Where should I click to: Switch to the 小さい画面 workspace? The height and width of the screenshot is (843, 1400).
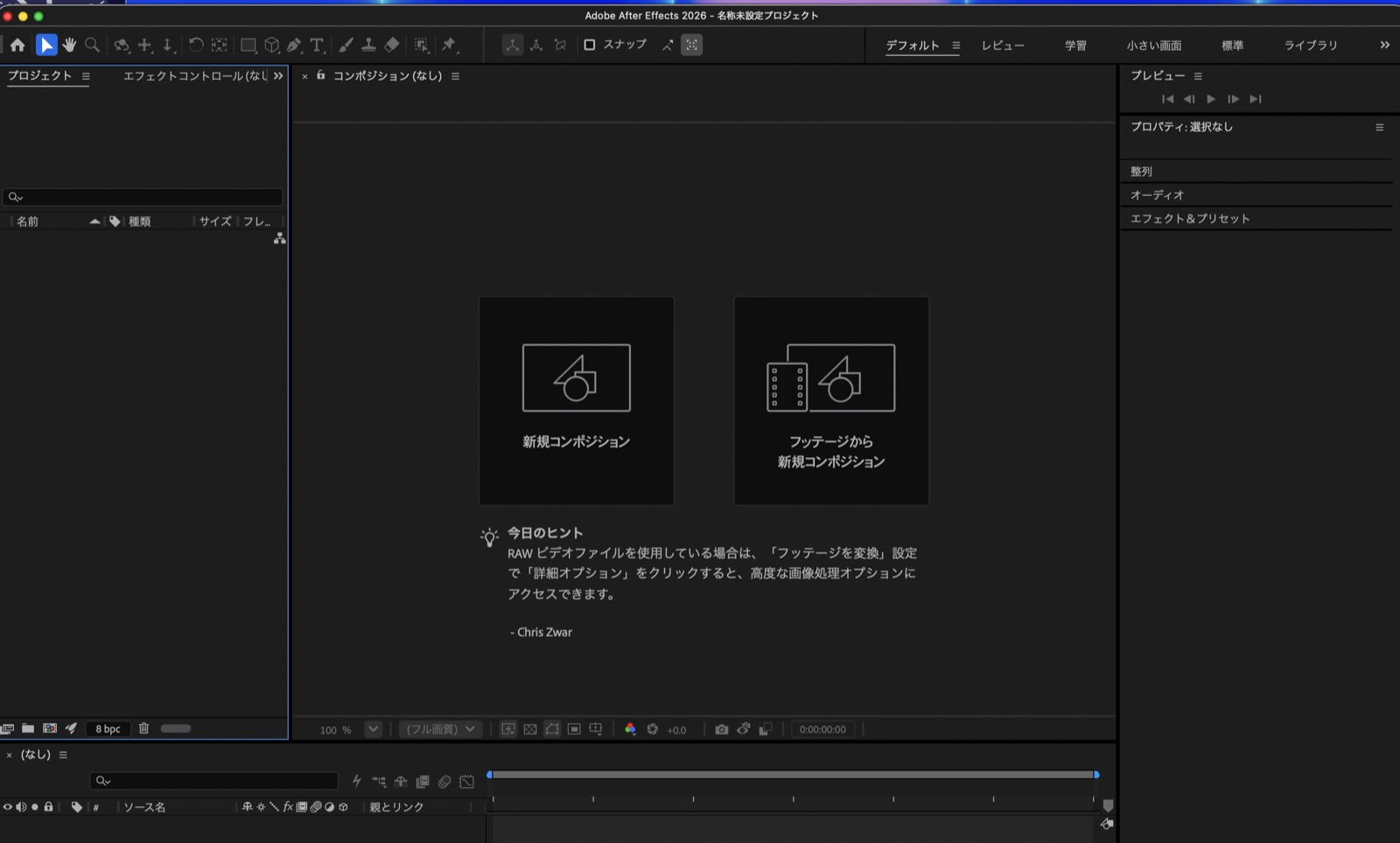[1154, 46]
